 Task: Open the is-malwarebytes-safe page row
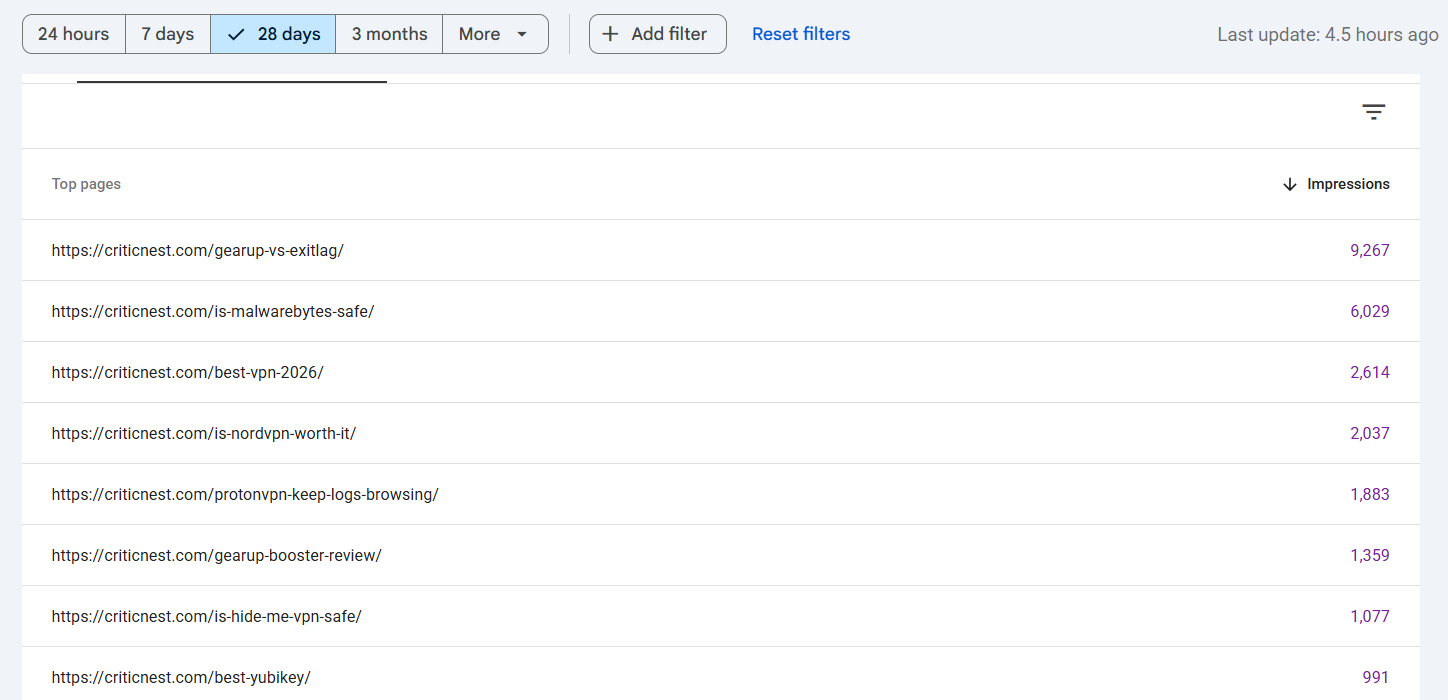(721, 311)
